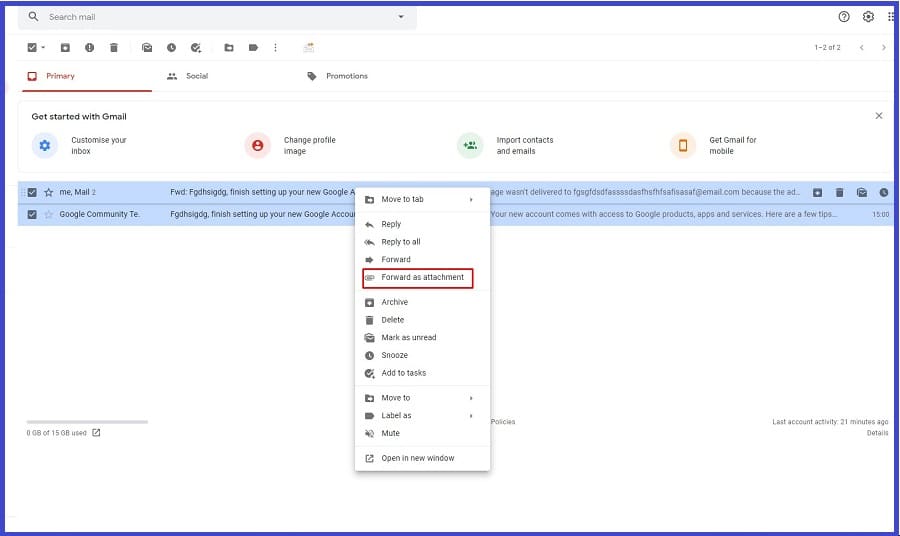900x536 pixels.
Task: Click the '0 GB of 15 GB used' text
Action: (x=56, y=433)
